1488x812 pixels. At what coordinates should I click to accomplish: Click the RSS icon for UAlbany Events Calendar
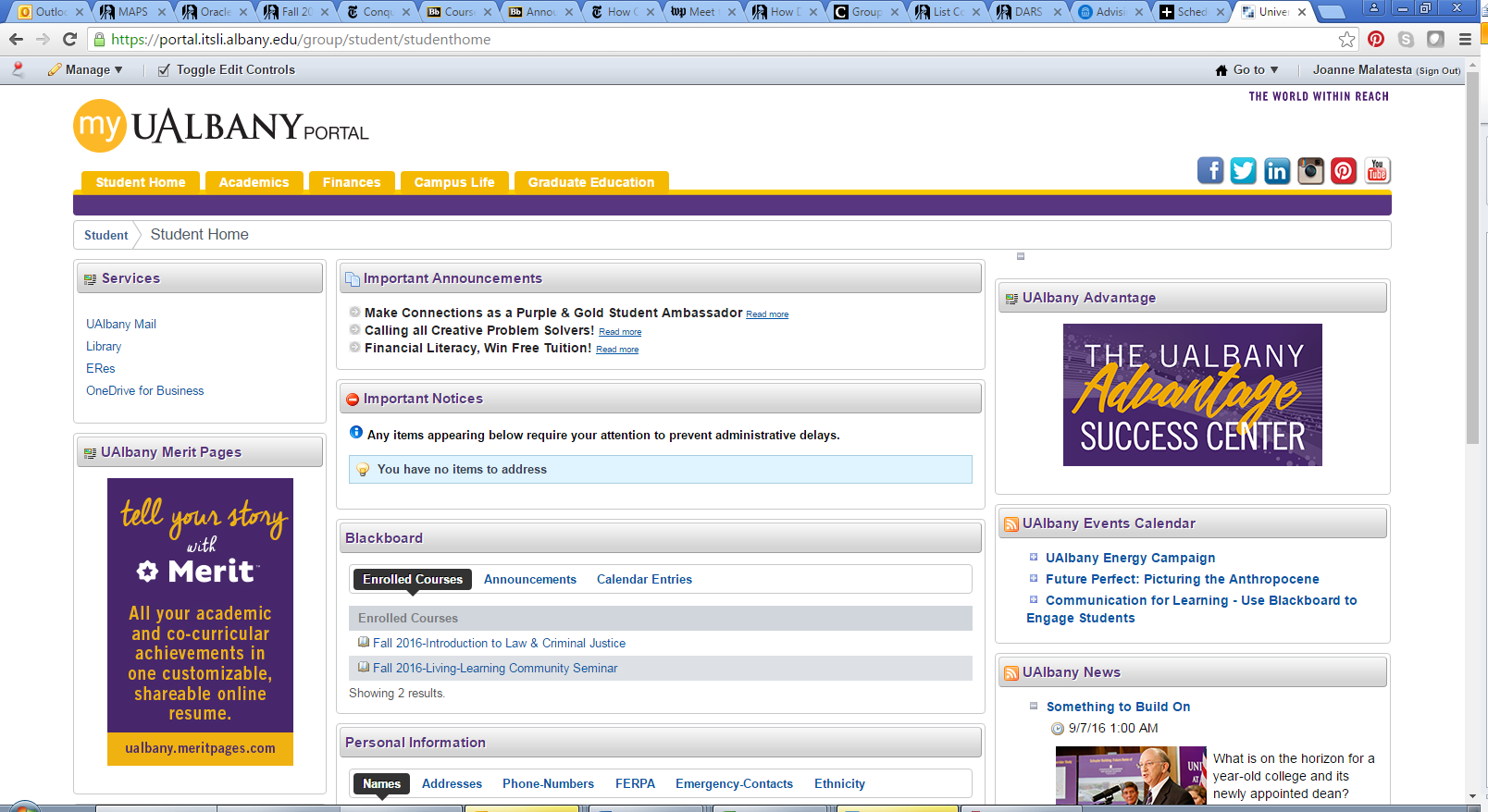tap(1011, 524)
